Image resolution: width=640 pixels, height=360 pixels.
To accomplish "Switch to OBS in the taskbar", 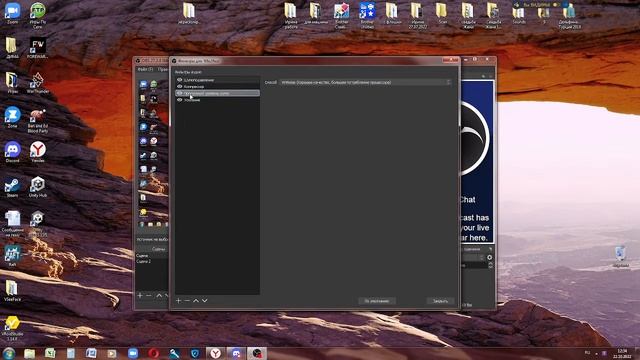I will 257,353.
